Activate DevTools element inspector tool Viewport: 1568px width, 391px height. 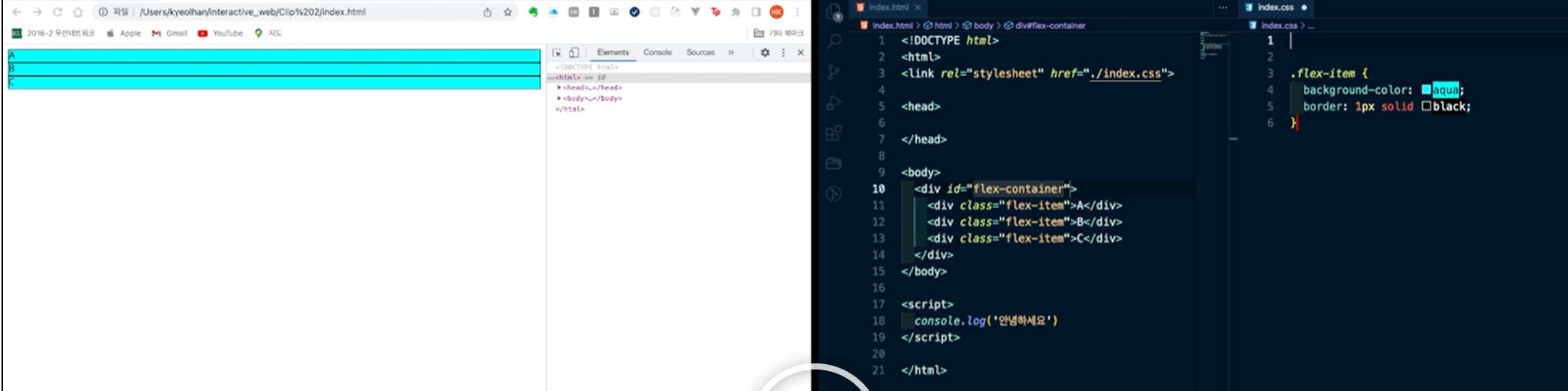[x=557, y=52]
